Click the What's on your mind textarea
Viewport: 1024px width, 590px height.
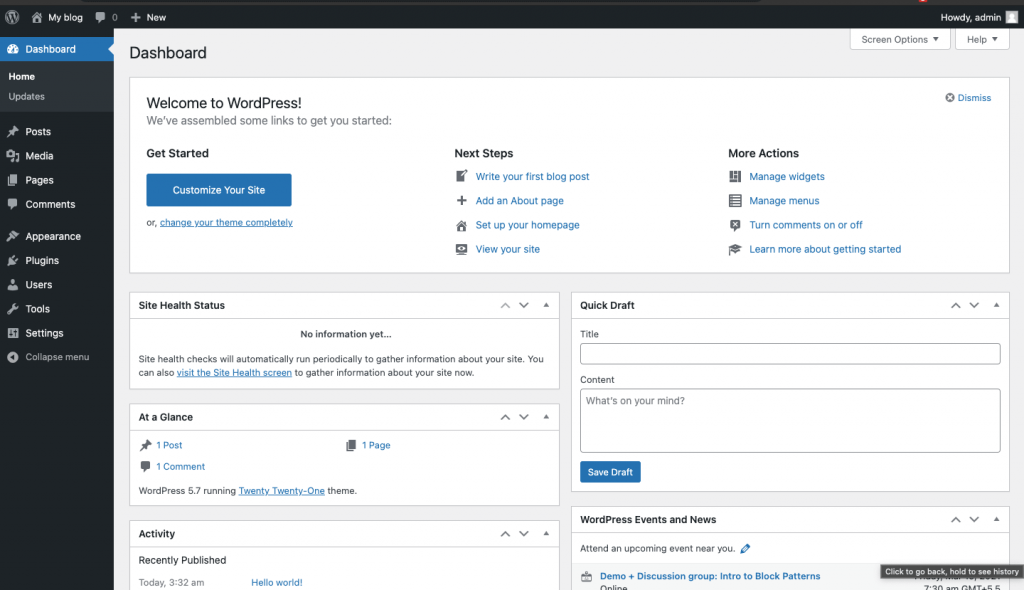(x=790, y=421)
